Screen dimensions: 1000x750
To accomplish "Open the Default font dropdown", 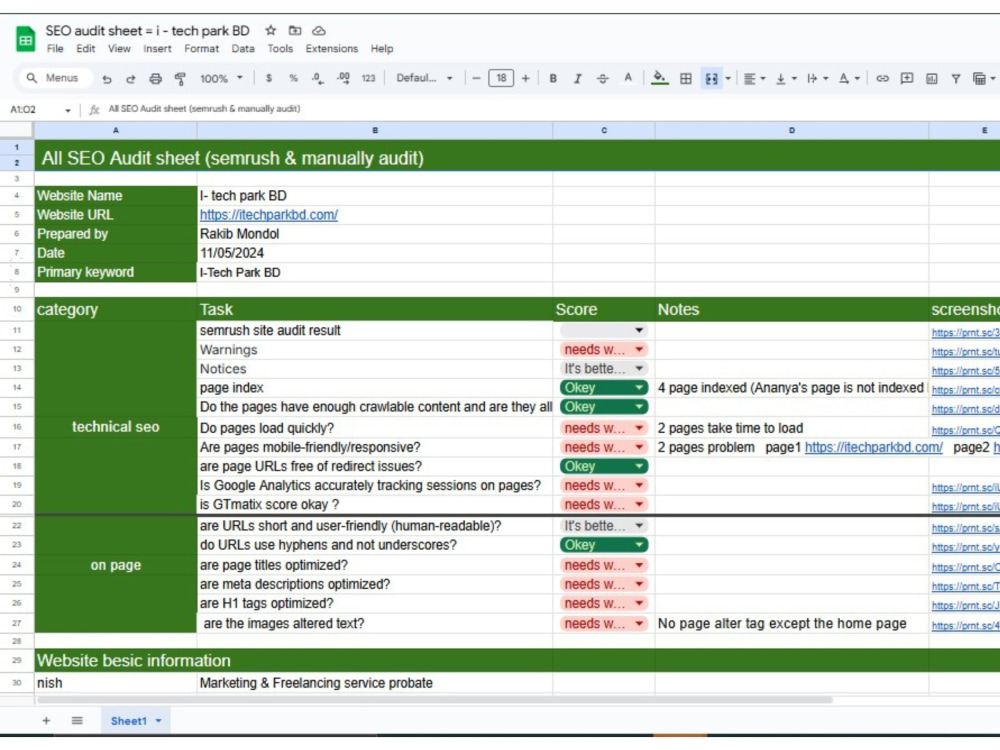I will point(424,78).
